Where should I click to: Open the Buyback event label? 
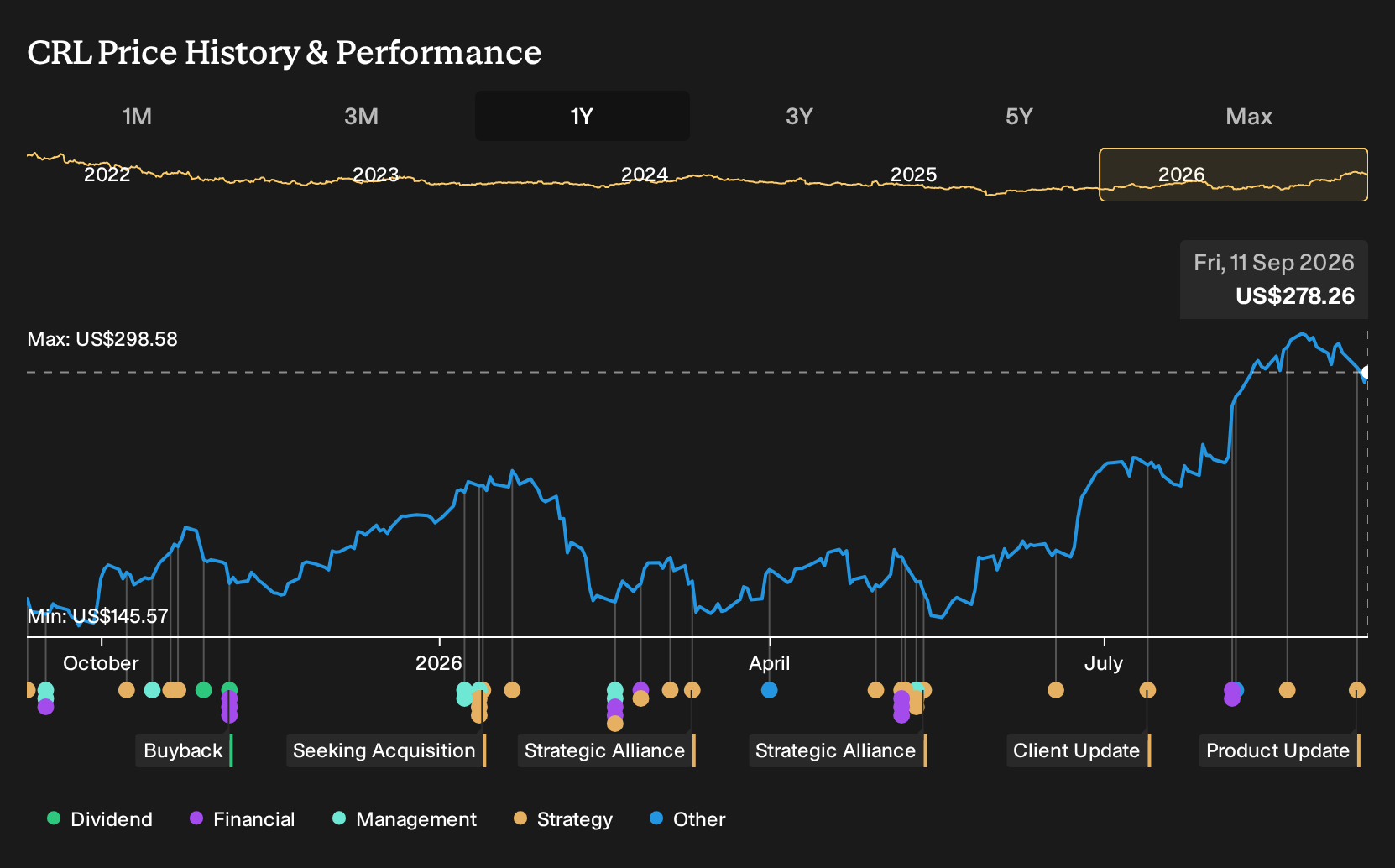[184, 750]
